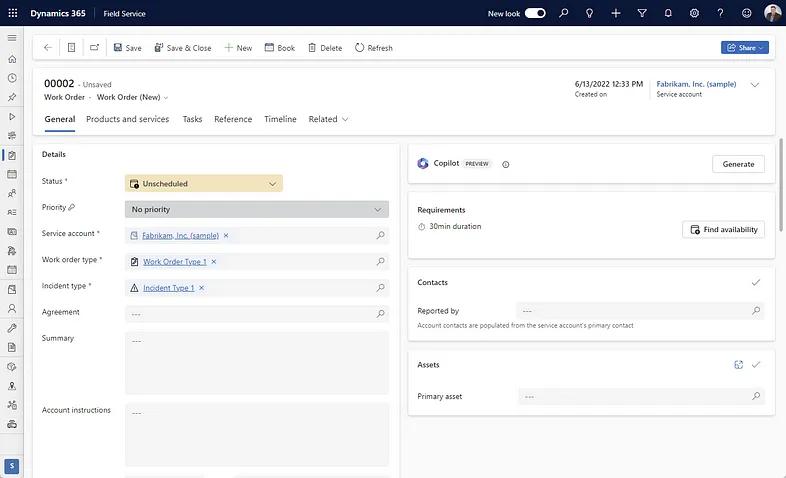The width and height of the screenshot is (786, 478).
Task: Click the Find availability button
Action: click(723, 229)
